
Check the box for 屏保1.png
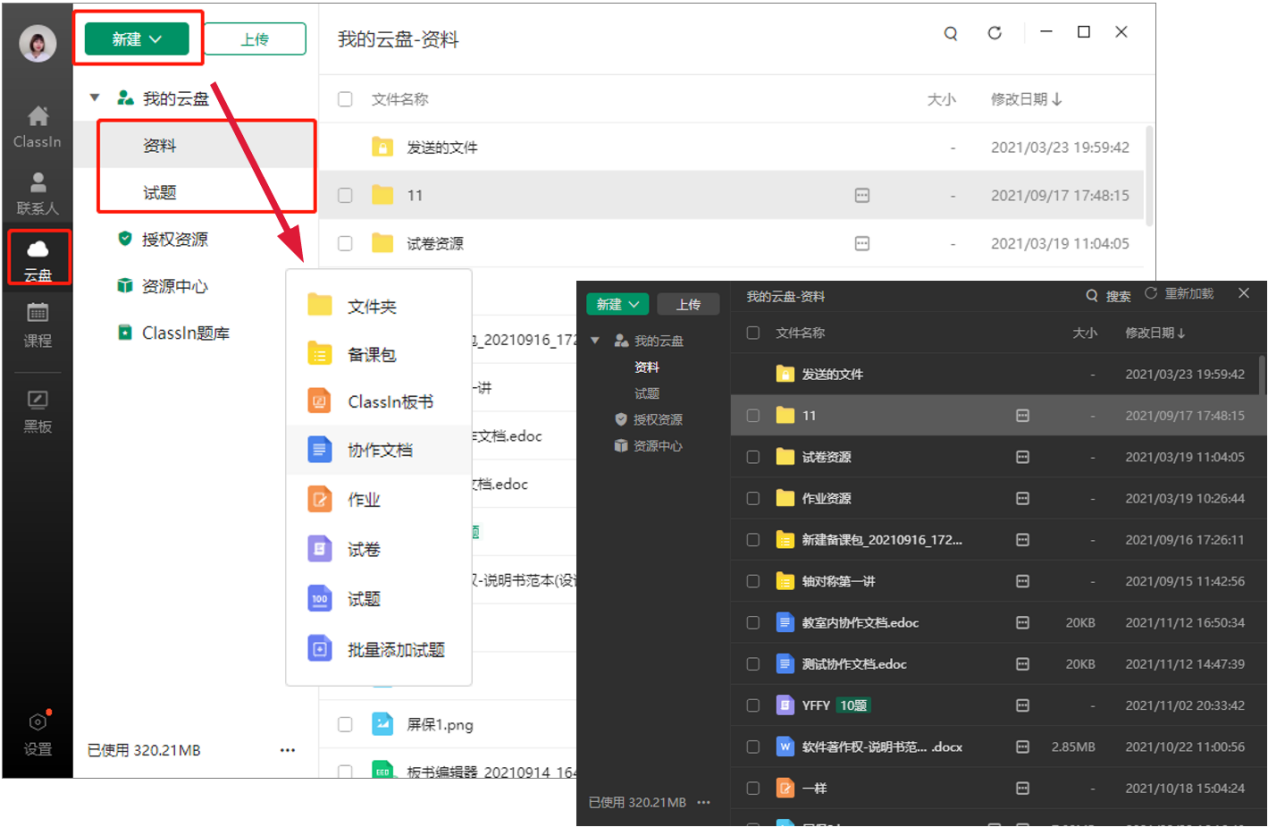[x=345, y=724]
